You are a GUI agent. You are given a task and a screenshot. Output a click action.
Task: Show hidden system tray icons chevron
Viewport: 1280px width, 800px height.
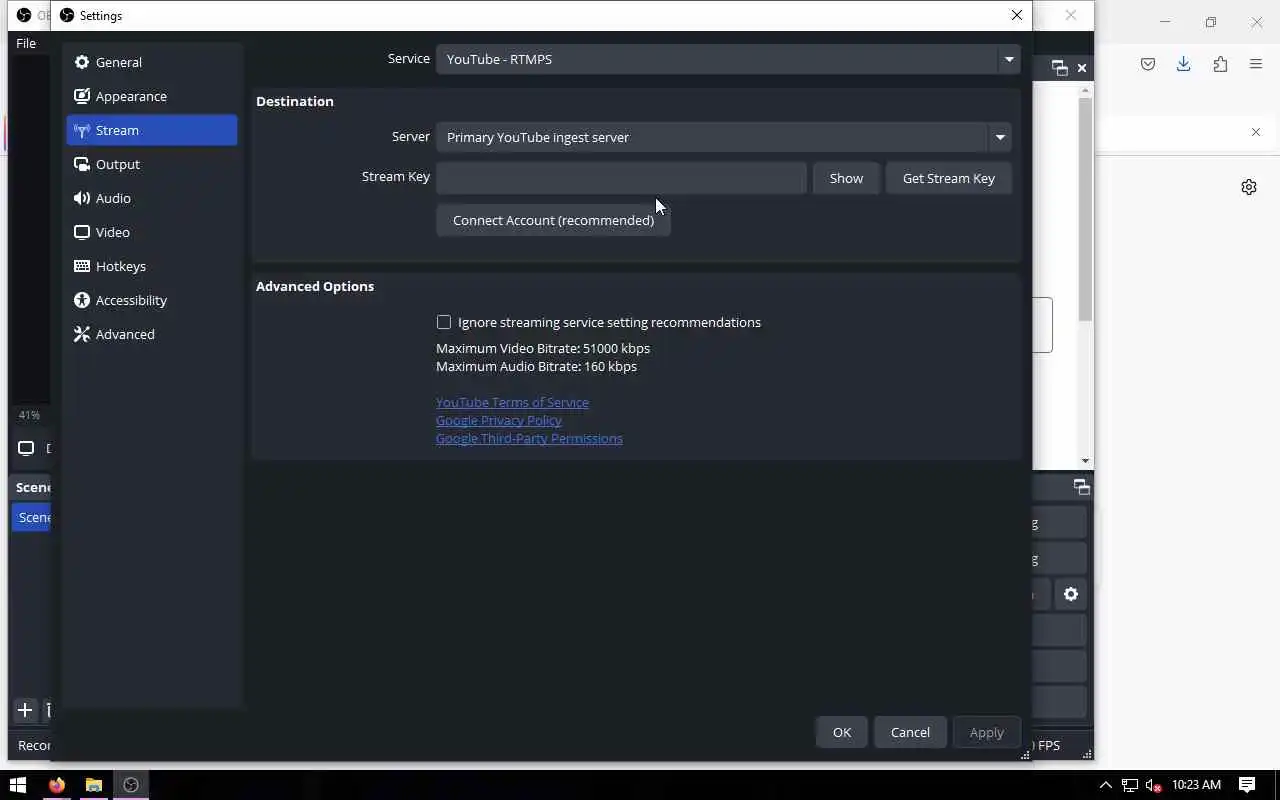coord(1105,785)
